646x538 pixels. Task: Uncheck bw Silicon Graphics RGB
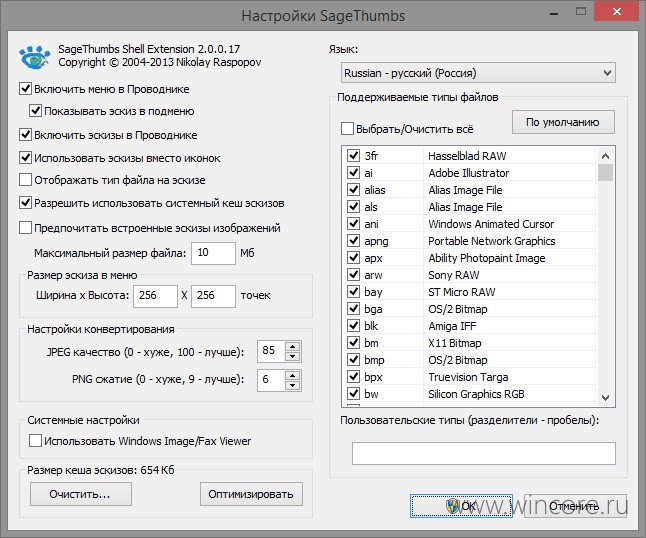pyautogui.click(x=353, y=393)
